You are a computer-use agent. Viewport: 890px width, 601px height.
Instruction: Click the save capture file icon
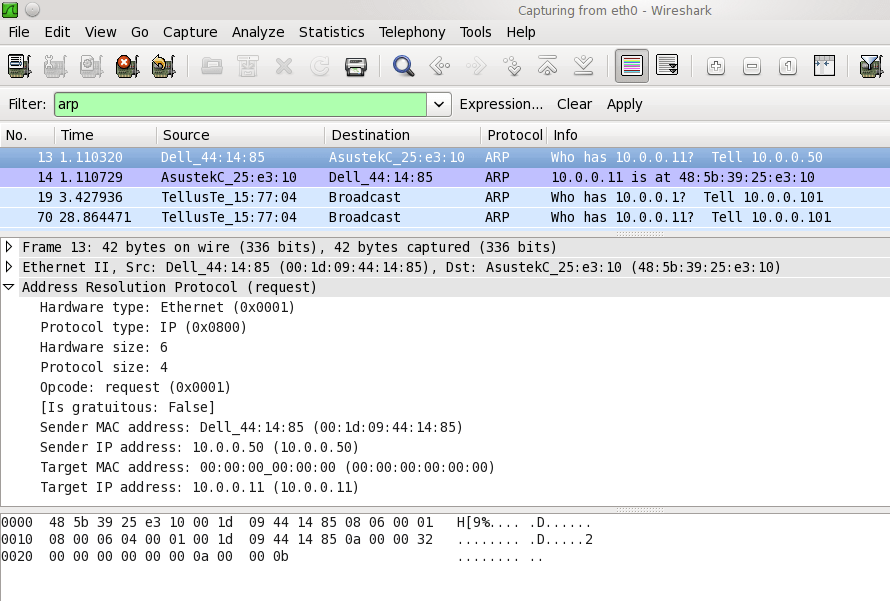tap(248, 66)
